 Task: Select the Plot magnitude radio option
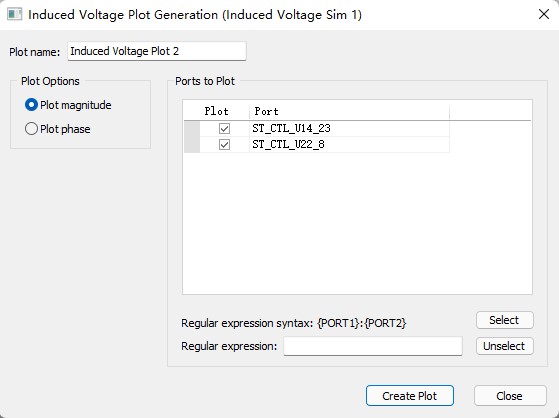pos(31,105)
